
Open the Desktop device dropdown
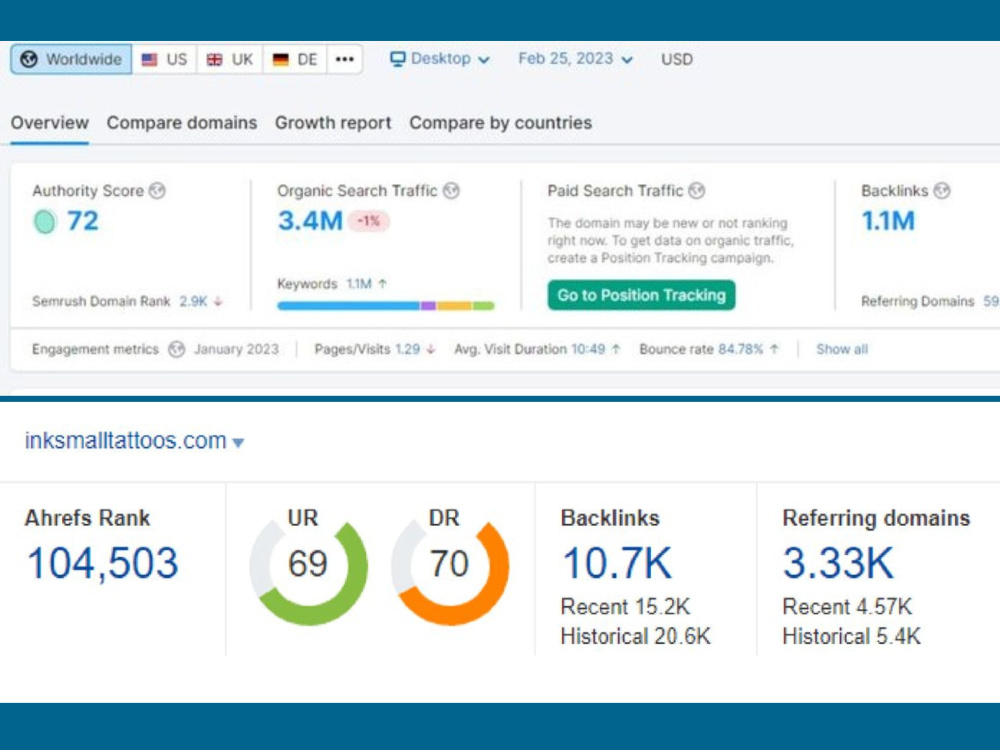pos(439,59)
